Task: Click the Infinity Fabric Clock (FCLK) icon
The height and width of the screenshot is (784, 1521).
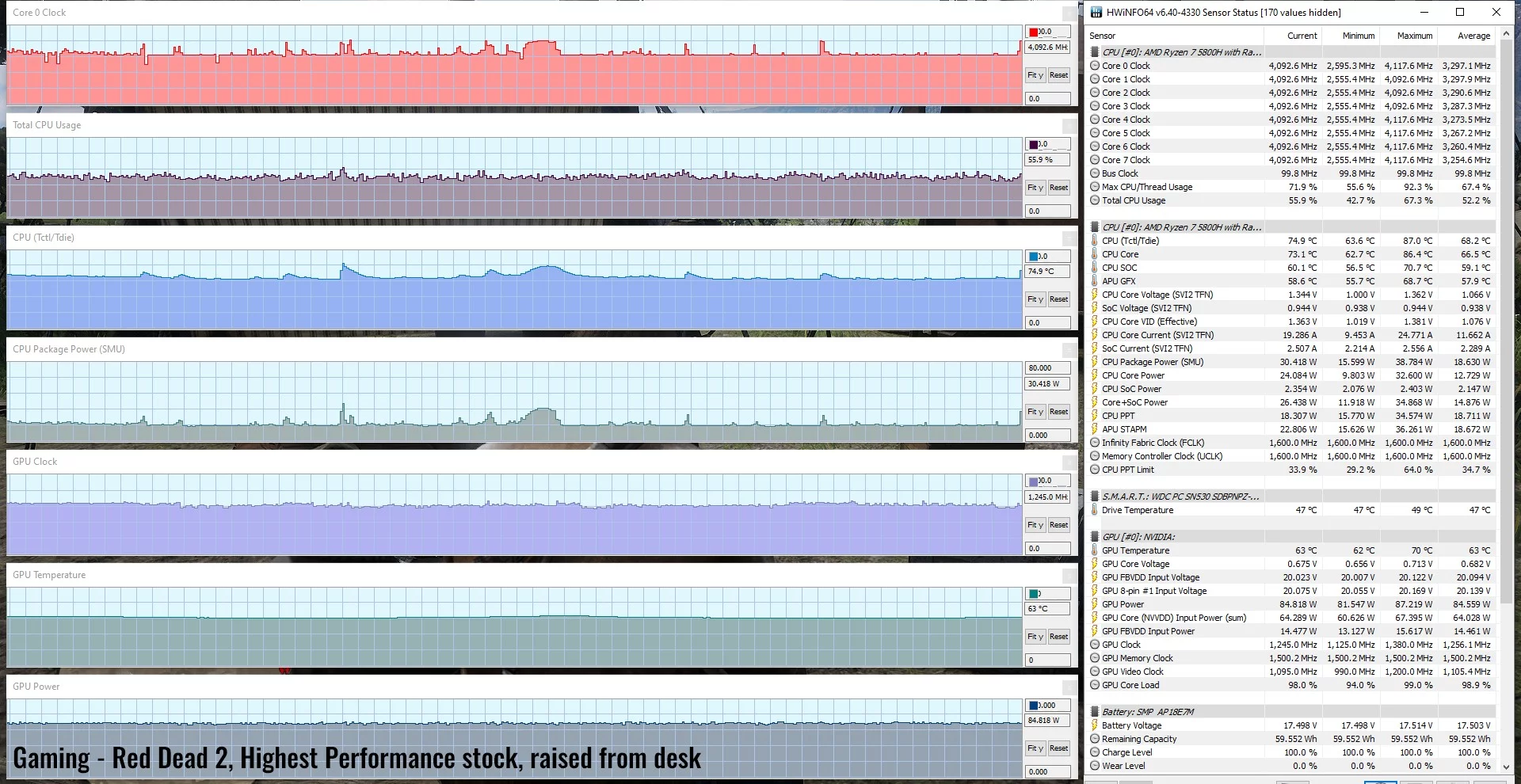Action: (x=1095, y=443)
